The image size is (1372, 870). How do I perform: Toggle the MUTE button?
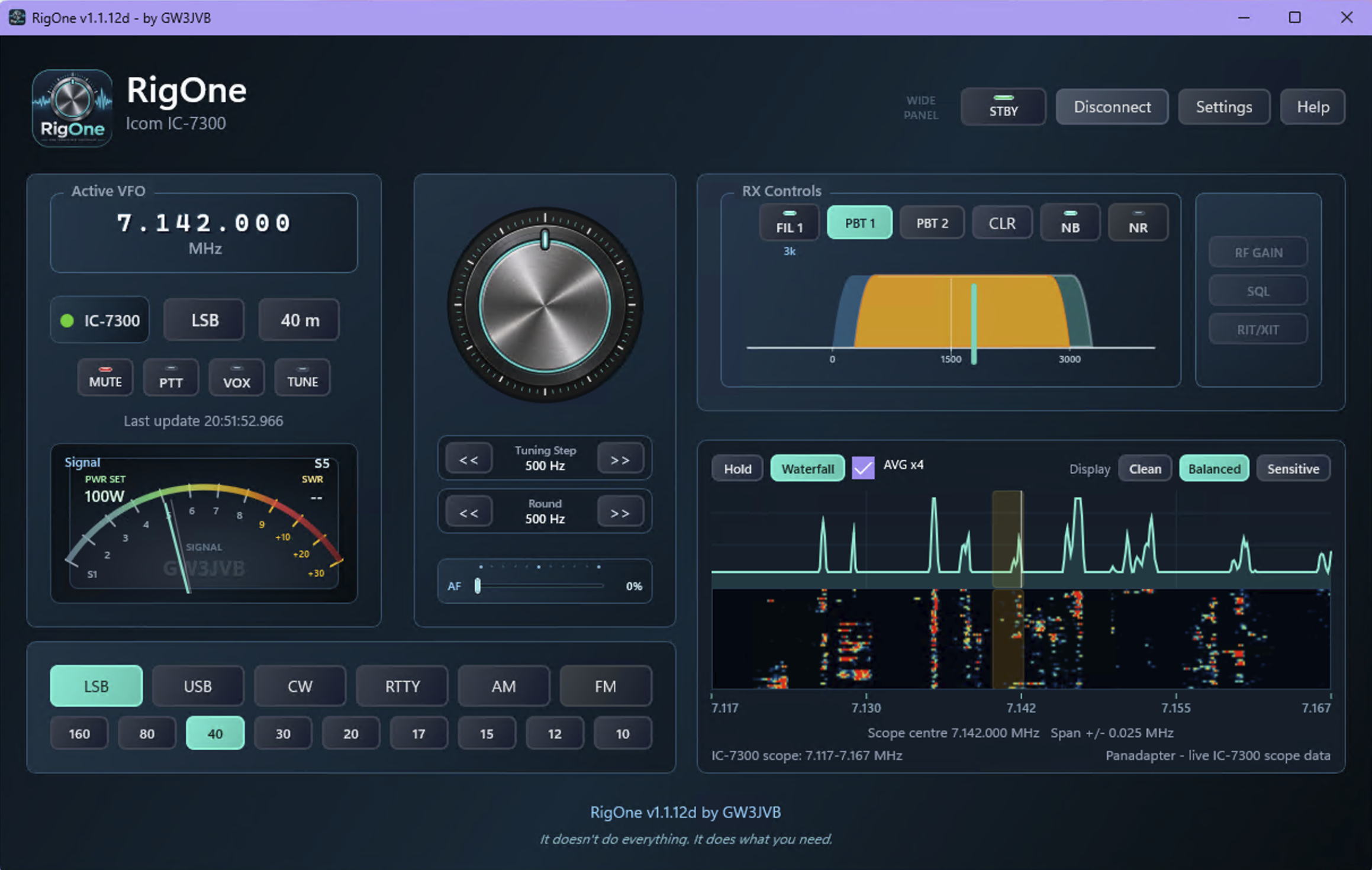pyautogui.click(x=105, y=377)
